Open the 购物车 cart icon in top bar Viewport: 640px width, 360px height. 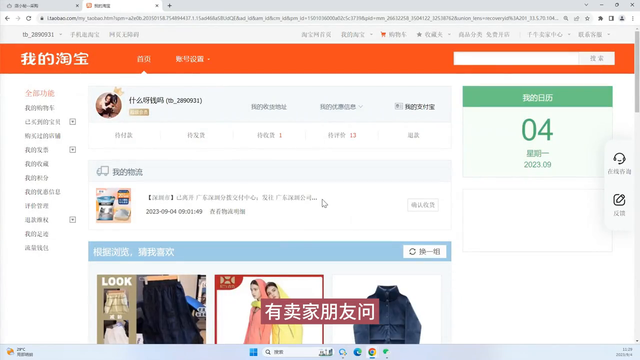click(x=383, y=35)
